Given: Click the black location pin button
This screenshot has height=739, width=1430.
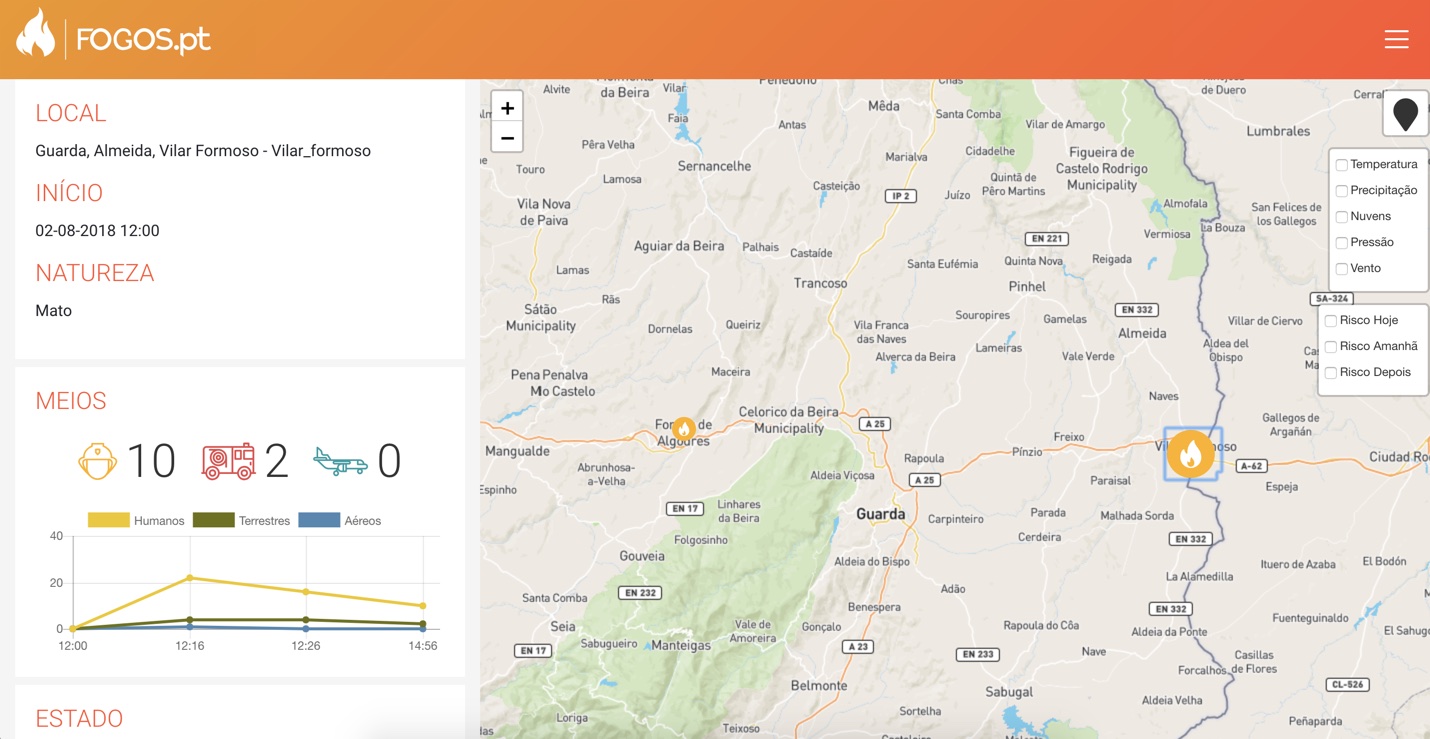Looking at the screenshot, I should tap(1405, 114).
